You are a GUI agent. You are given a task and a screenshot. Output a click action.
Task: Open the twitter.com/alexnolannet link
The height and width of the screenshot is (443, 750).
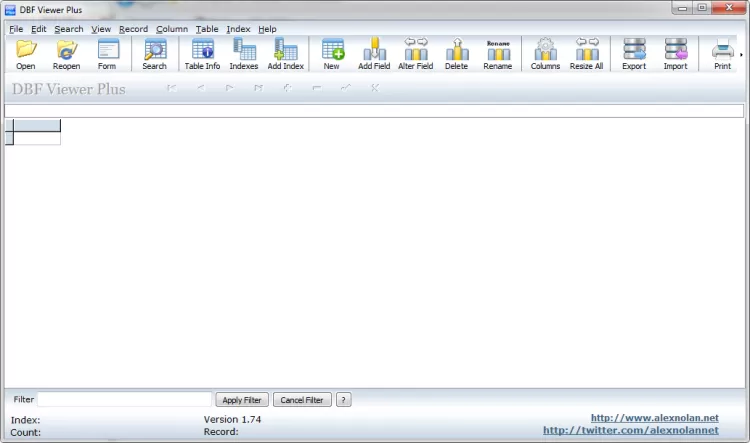[630, 430]
